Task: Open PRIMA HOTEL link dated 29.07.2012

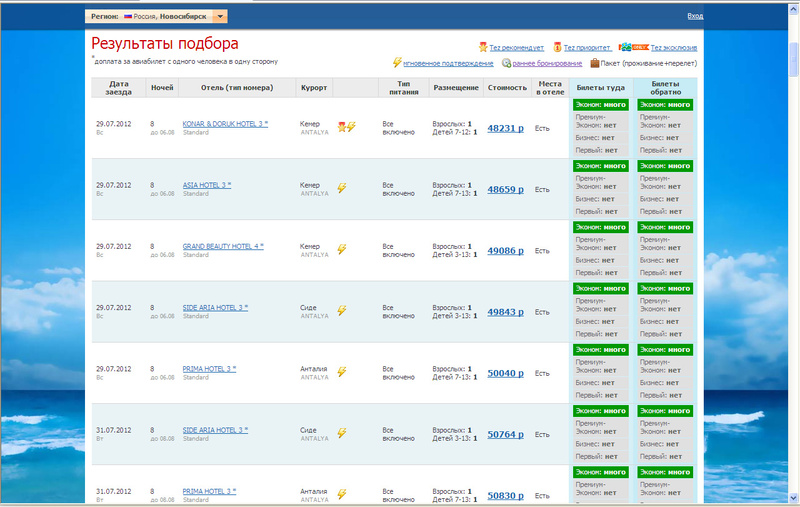Action: point(209,369)
